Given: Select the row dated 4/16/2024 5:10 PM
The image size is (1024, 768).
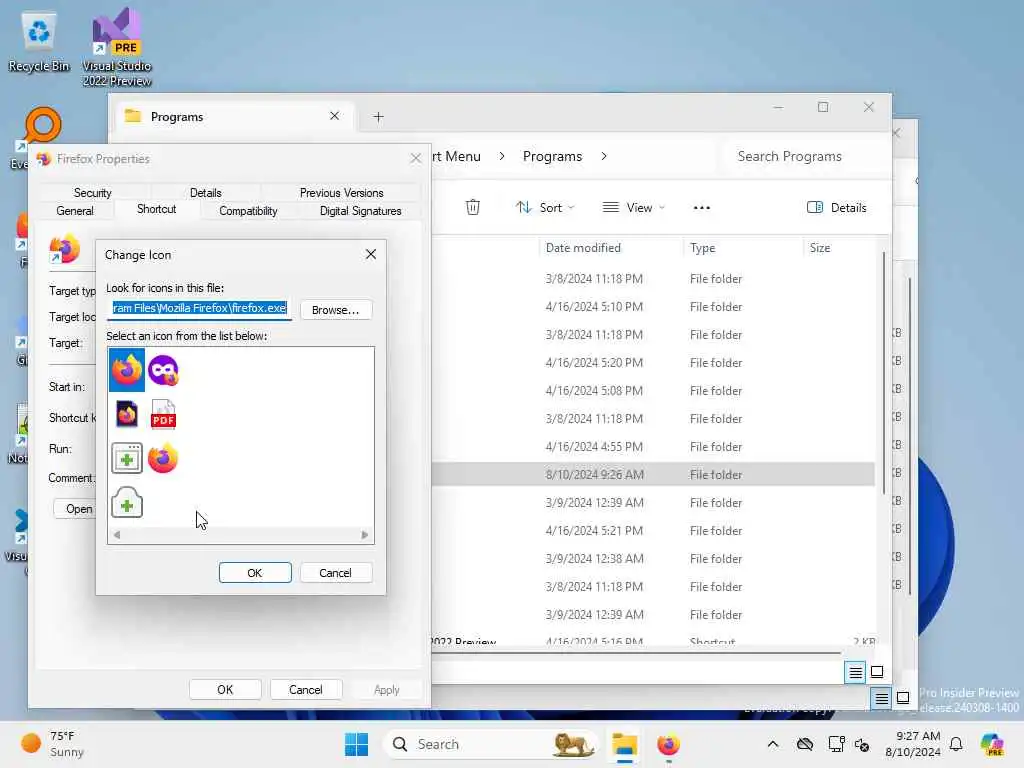Looking at the screenshot, I should [653, 307].
